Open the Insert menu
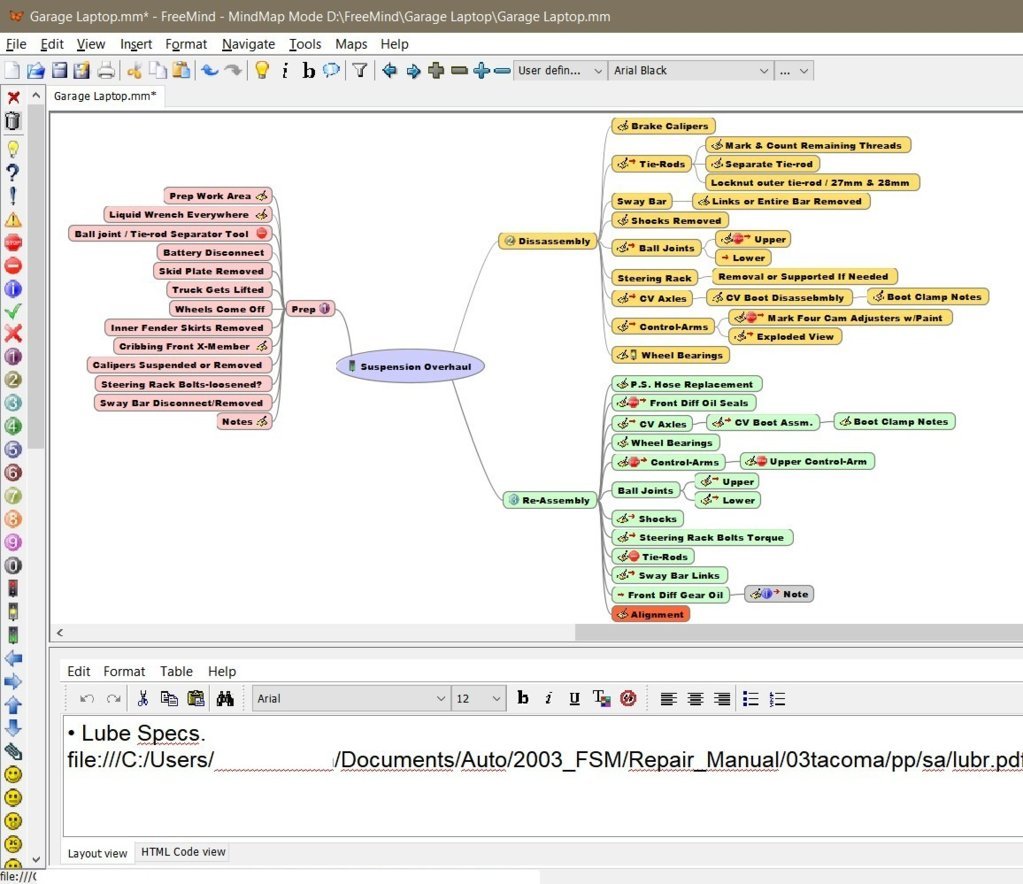Image resolution: width=1023 pixels, height=884 pixels. click(x=136, y=44)
